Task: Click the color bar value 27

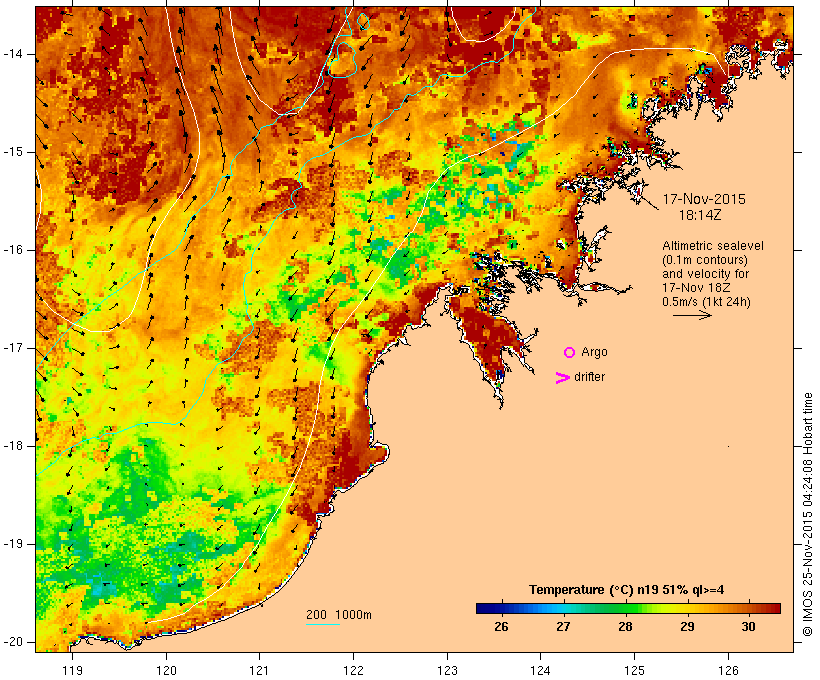Action: point(563,627)
